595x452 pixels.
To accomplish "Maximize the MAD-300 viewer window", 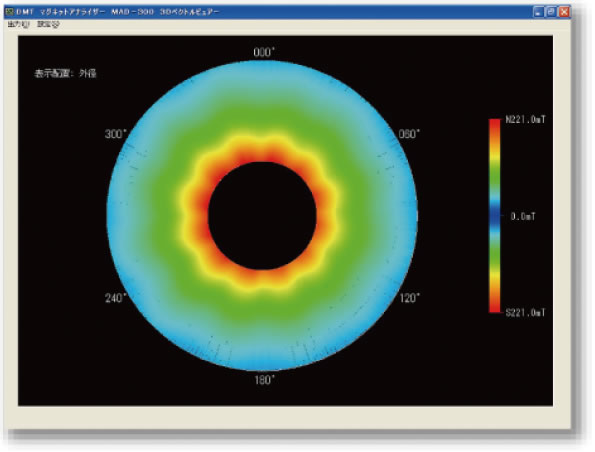I will [551, 12].
